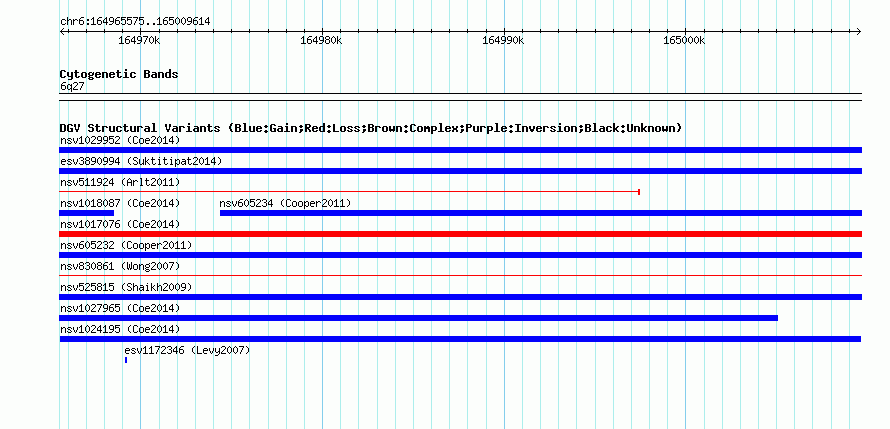This screenshot has width=890, height=429.
Task: Click the blue nsv605232 gain bar
Action: 460,255
